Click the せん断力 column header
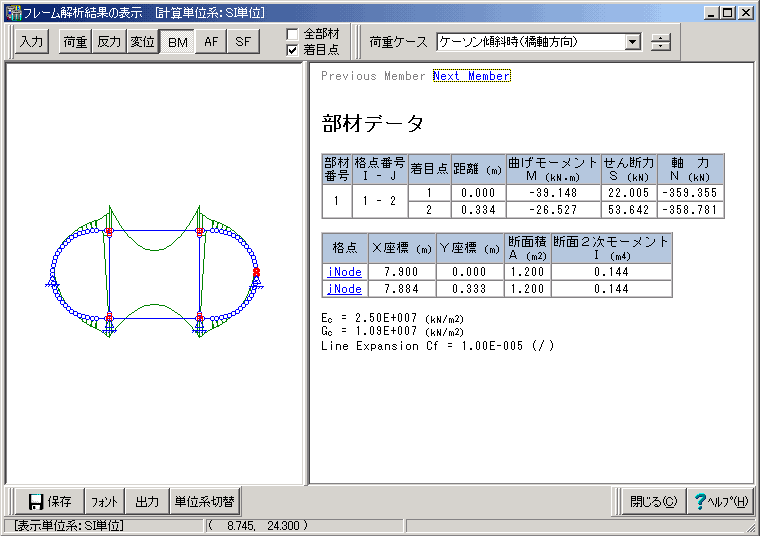The height and width of the screenshot is (536, 760). 629,169
